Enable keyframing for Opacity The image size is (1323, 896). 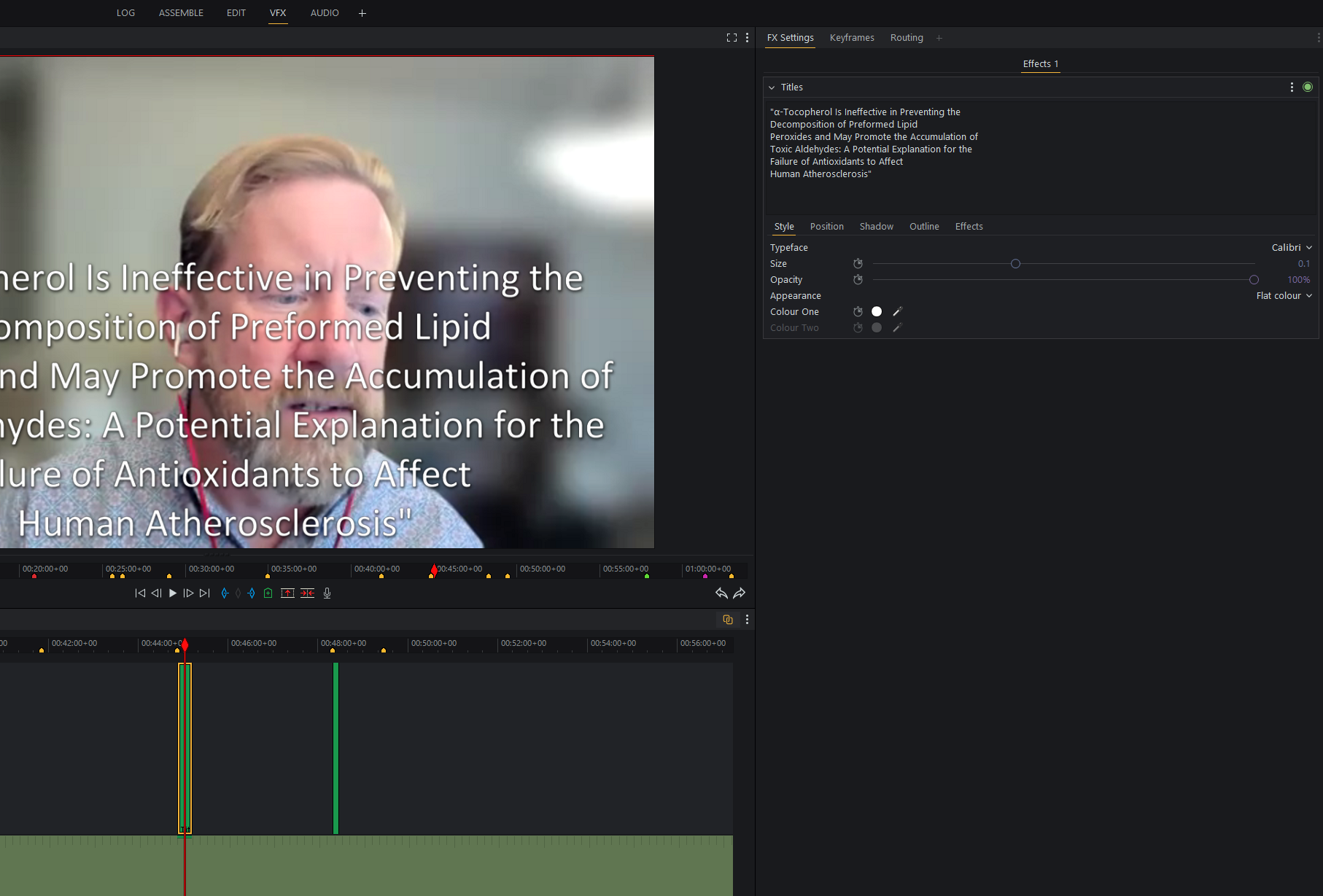pyautogui.click(x=858, y=280)
